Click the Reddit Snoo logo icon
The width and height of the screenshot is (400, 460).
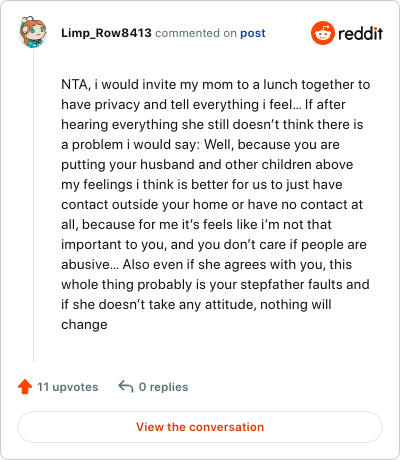(322, 33)
